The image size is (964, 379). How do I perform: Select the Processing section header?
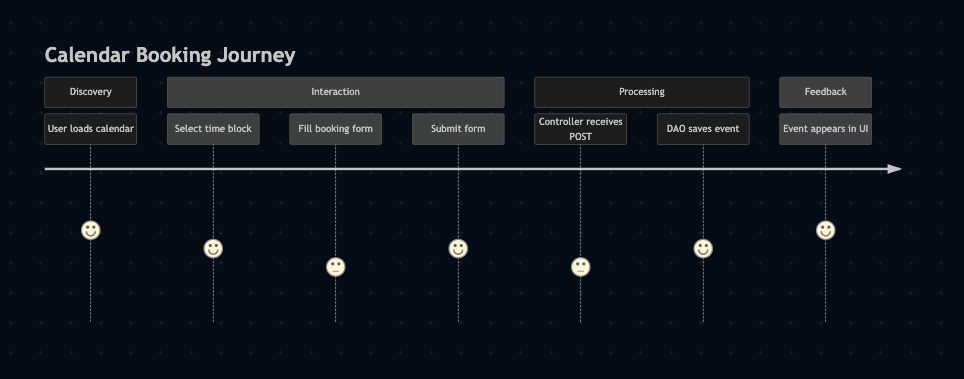pos(642,92)
